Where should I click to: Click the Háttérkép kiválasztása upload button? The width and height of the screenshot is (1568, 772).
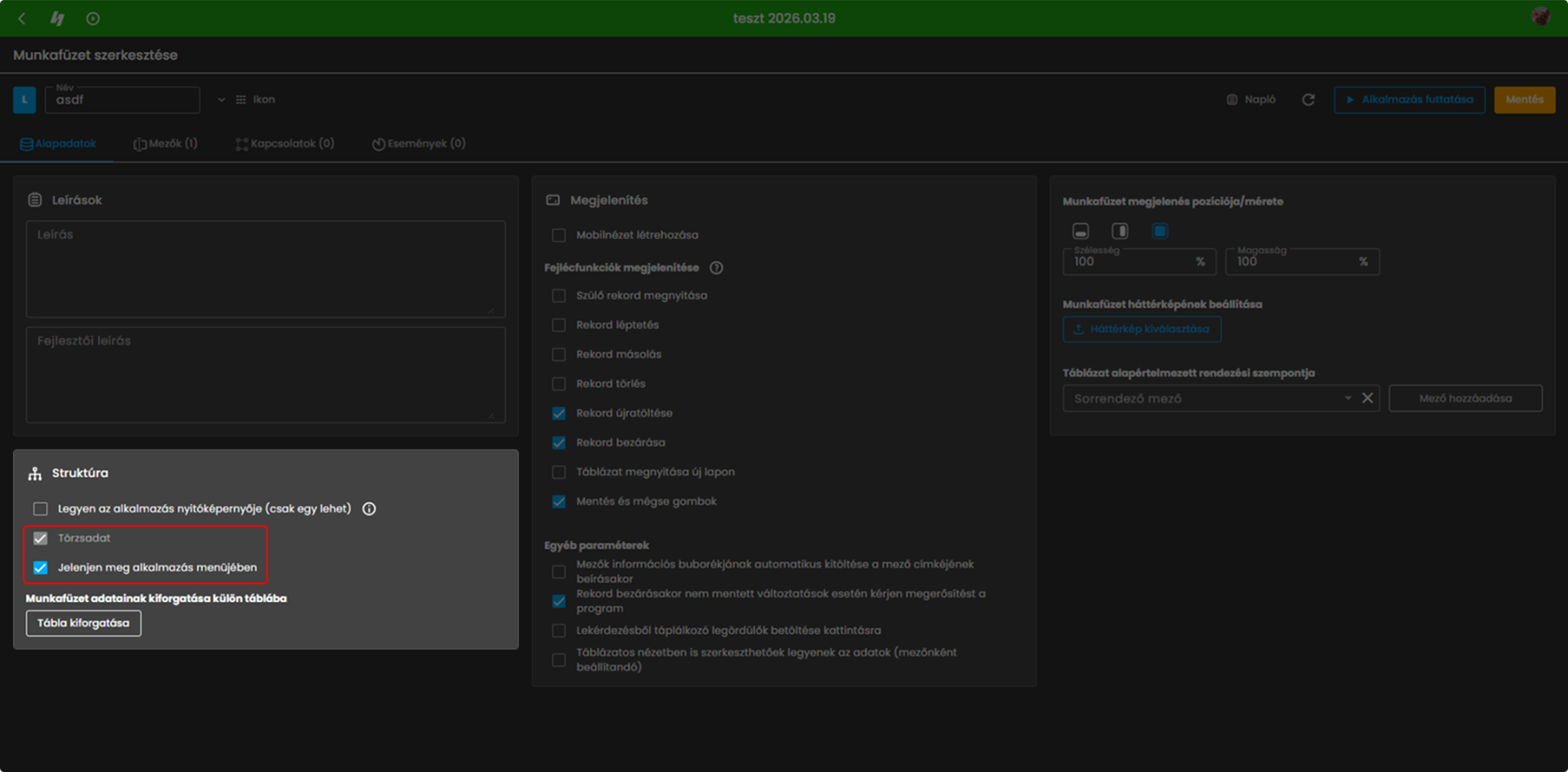tap(1141, 330)
